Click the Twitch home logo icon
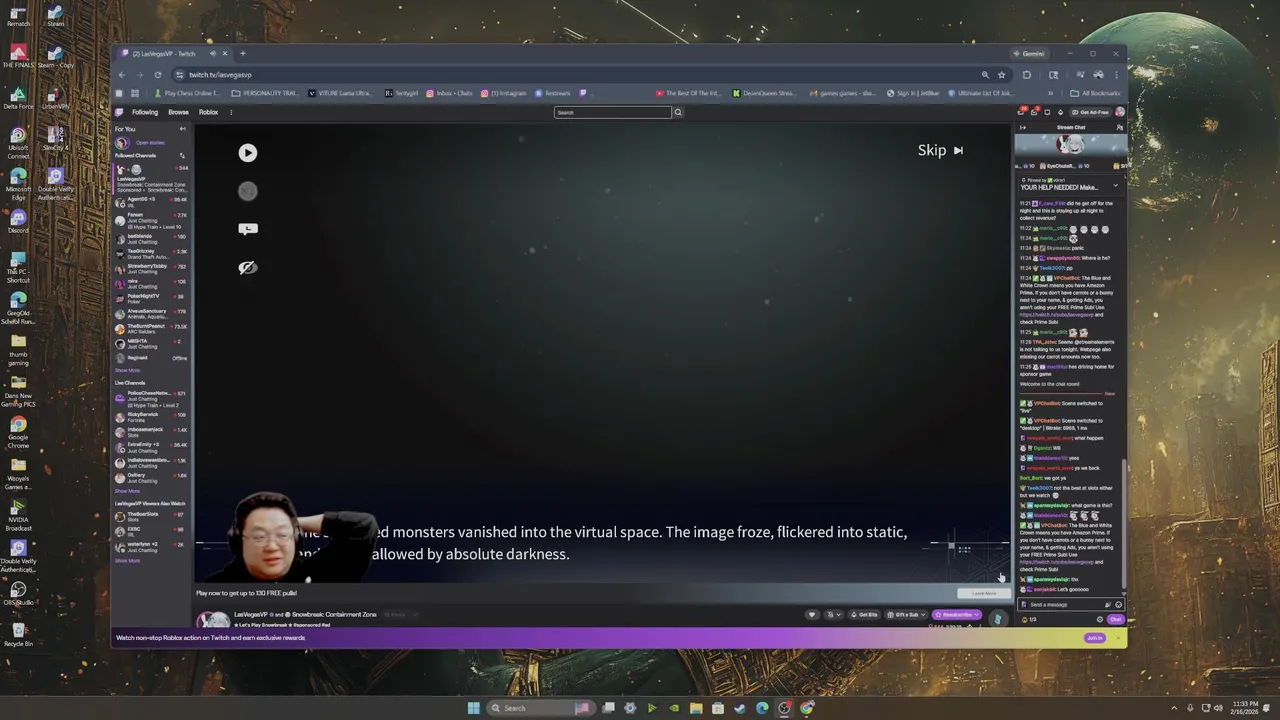Viewport: 1280px width, 720px height. click(x=119, y=112)
